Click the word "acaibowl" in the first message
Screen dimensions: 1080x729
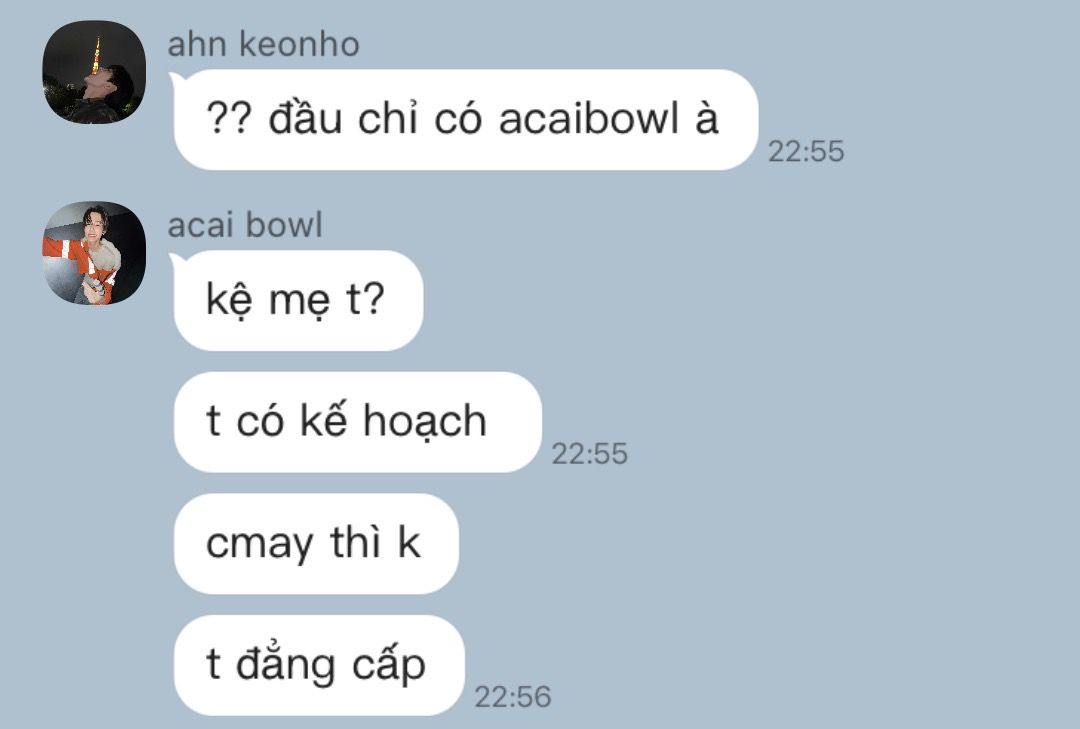click(589, 119)
